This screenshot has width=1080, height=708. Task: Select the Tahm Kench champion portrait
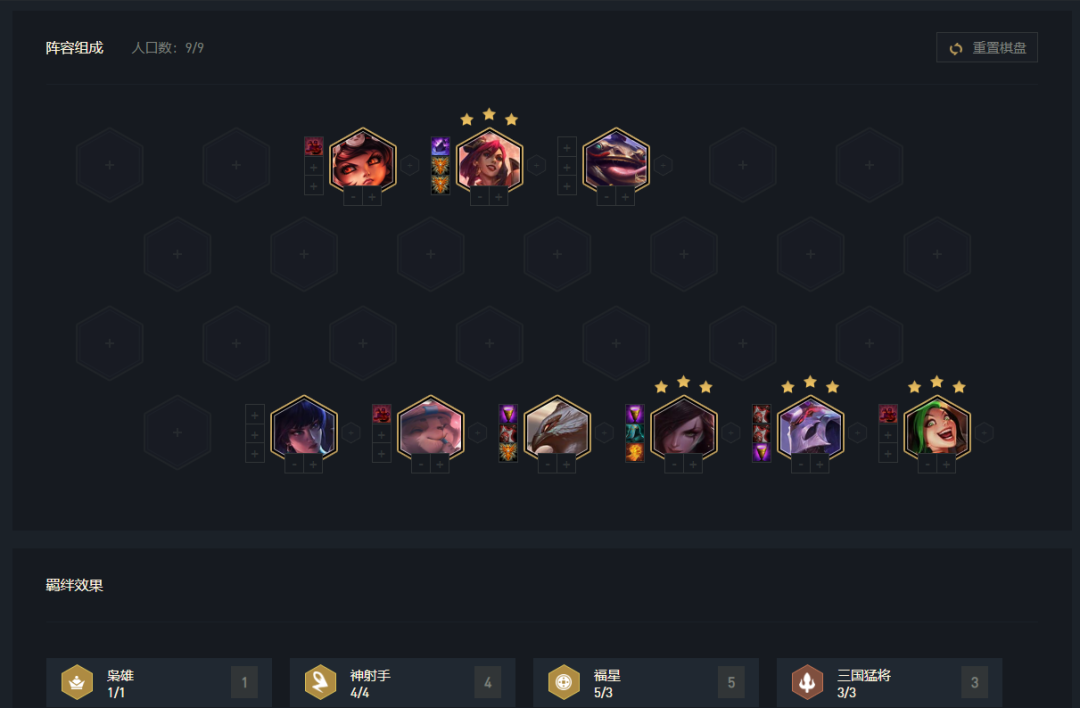616,161
